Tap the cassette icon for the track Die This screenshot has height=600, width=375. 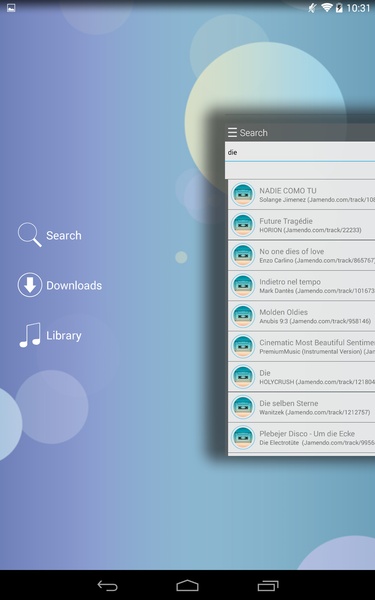243,377
